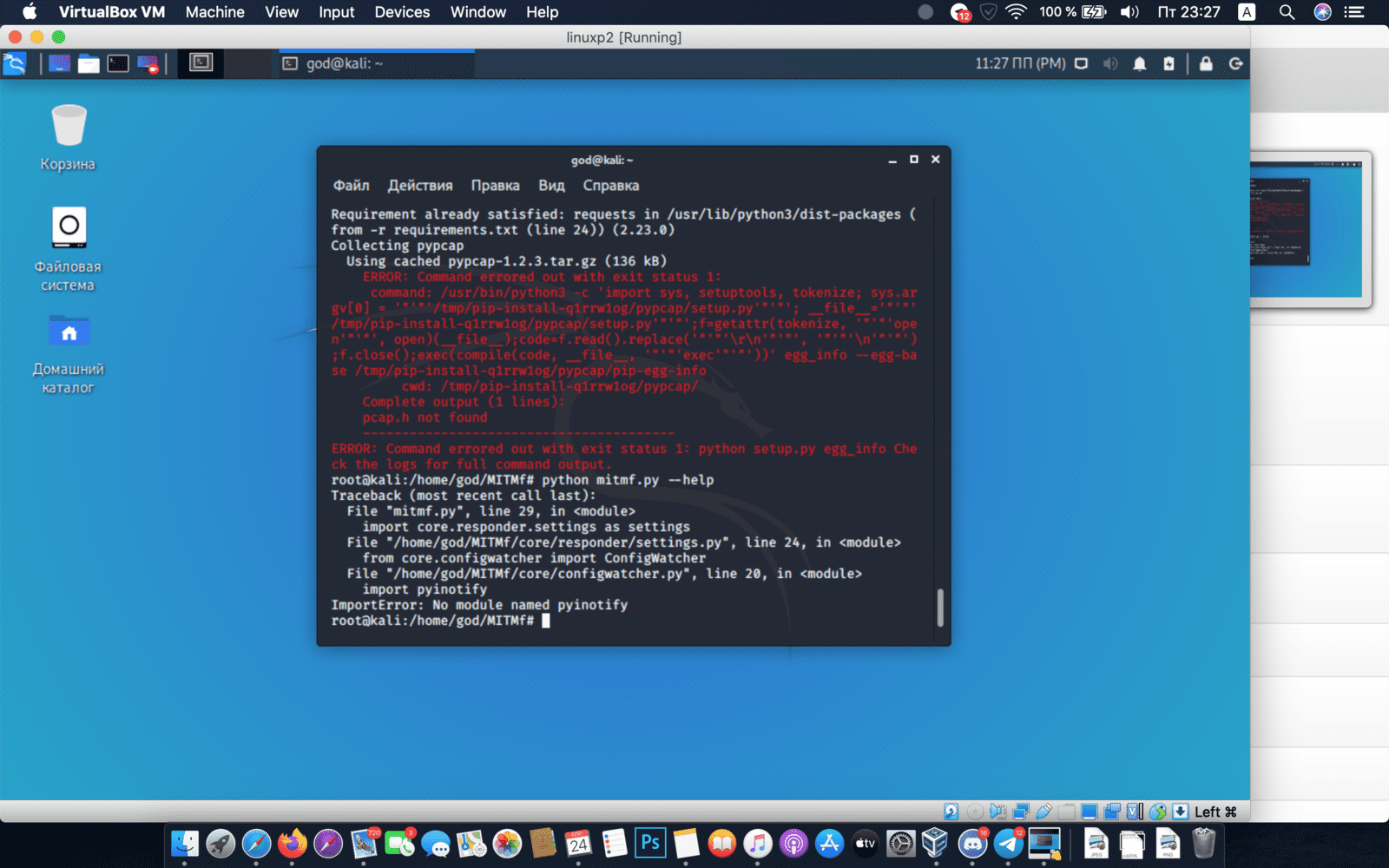Screen dimensions: 1389x868
Task: Open the Файл menu in terminal
Action: click(351, 186)
